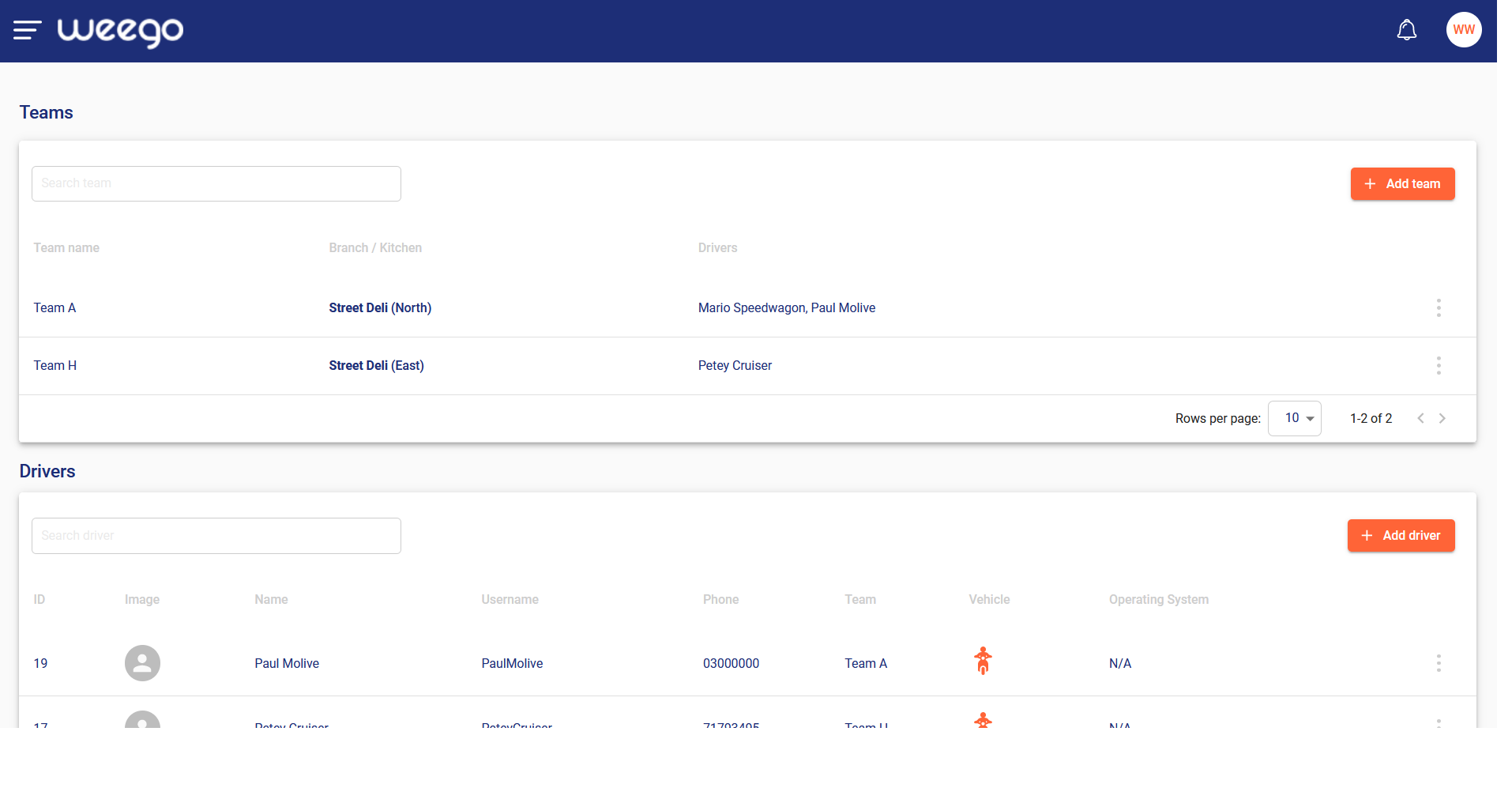
Task: Open the rows per page dropdown
Action: (1295, 418)
